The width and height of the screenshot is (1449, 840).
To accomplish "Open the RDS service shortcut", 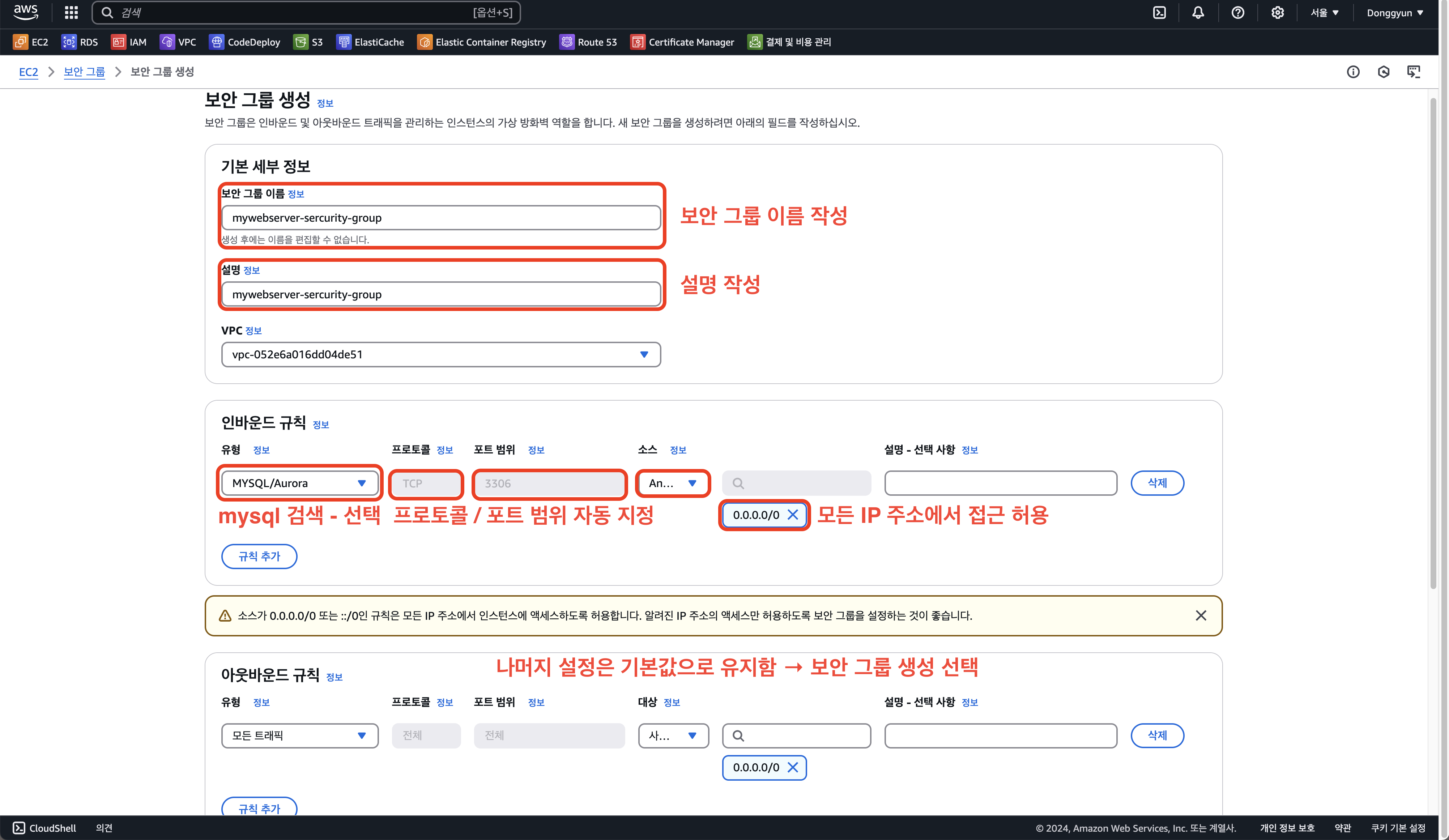I will [80, 42].
